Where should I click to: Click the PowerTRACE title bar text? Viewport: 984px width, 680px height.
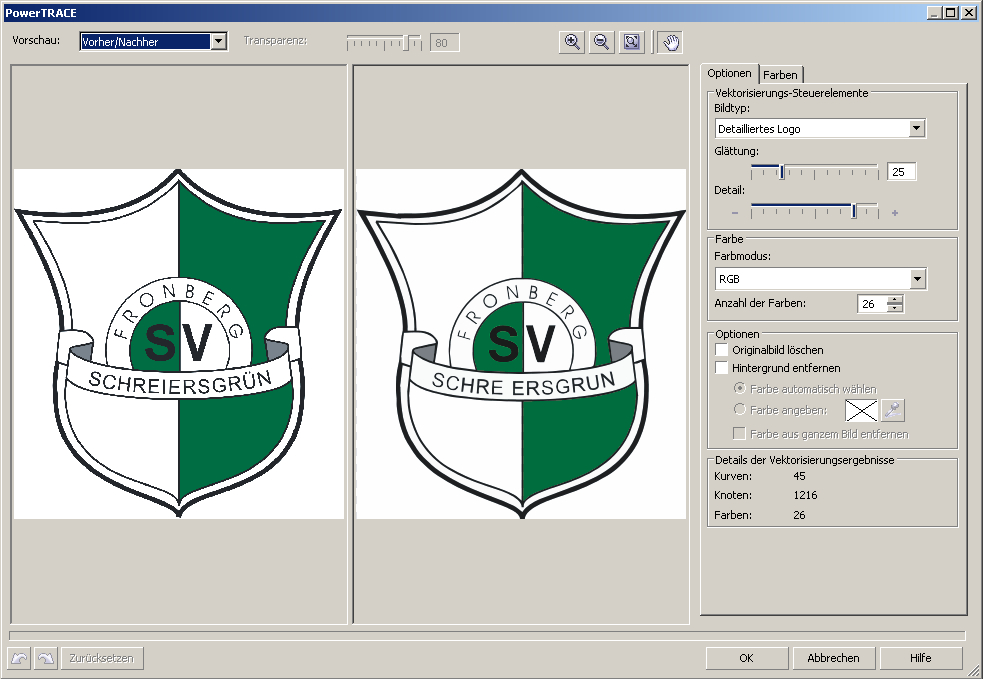pyautogui.click(x=41, y=13)
